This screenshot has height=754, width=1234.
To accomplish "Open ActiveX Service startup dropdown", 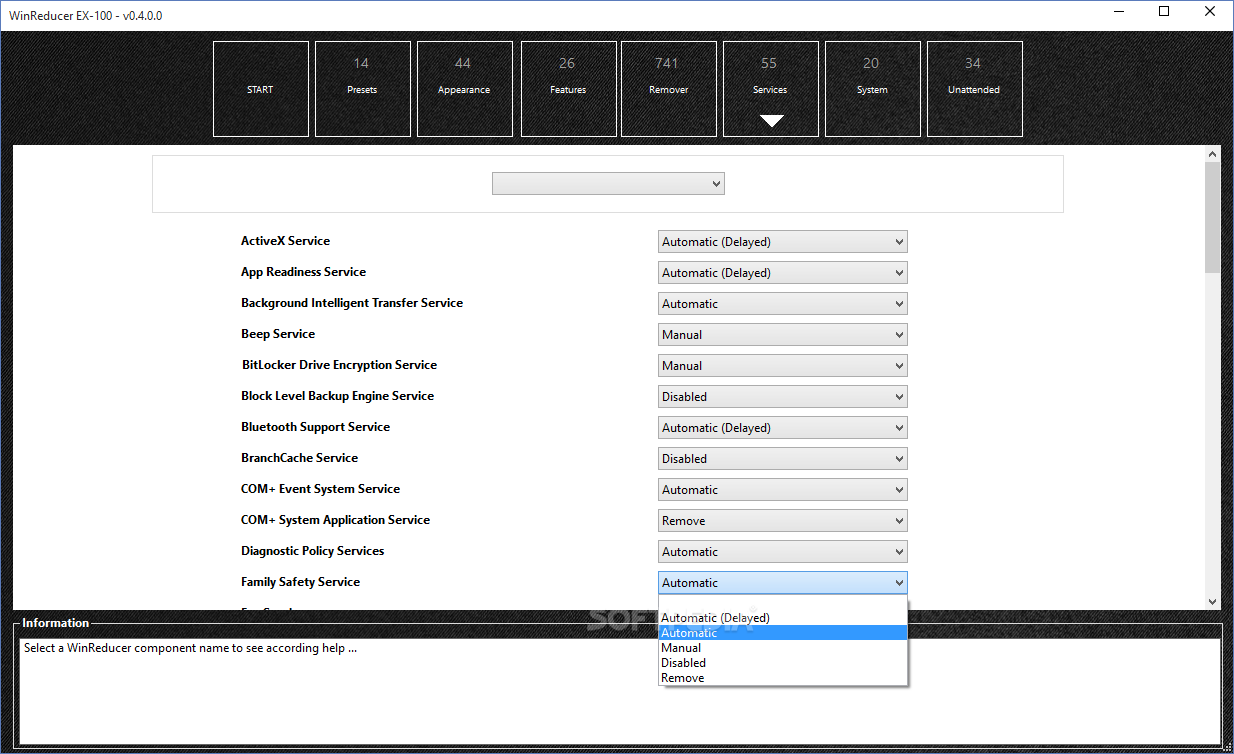I will 783,242.
